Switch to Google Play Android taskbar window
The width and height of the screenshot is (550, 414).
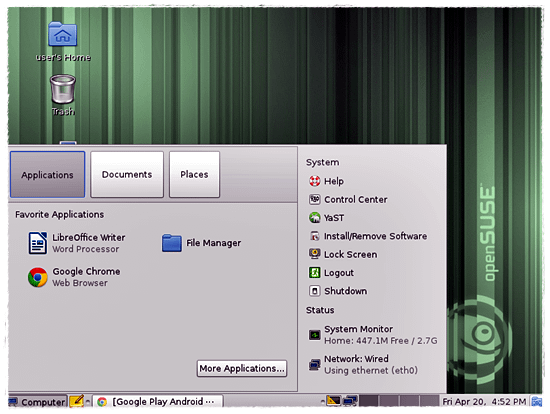tap(158, 401)
